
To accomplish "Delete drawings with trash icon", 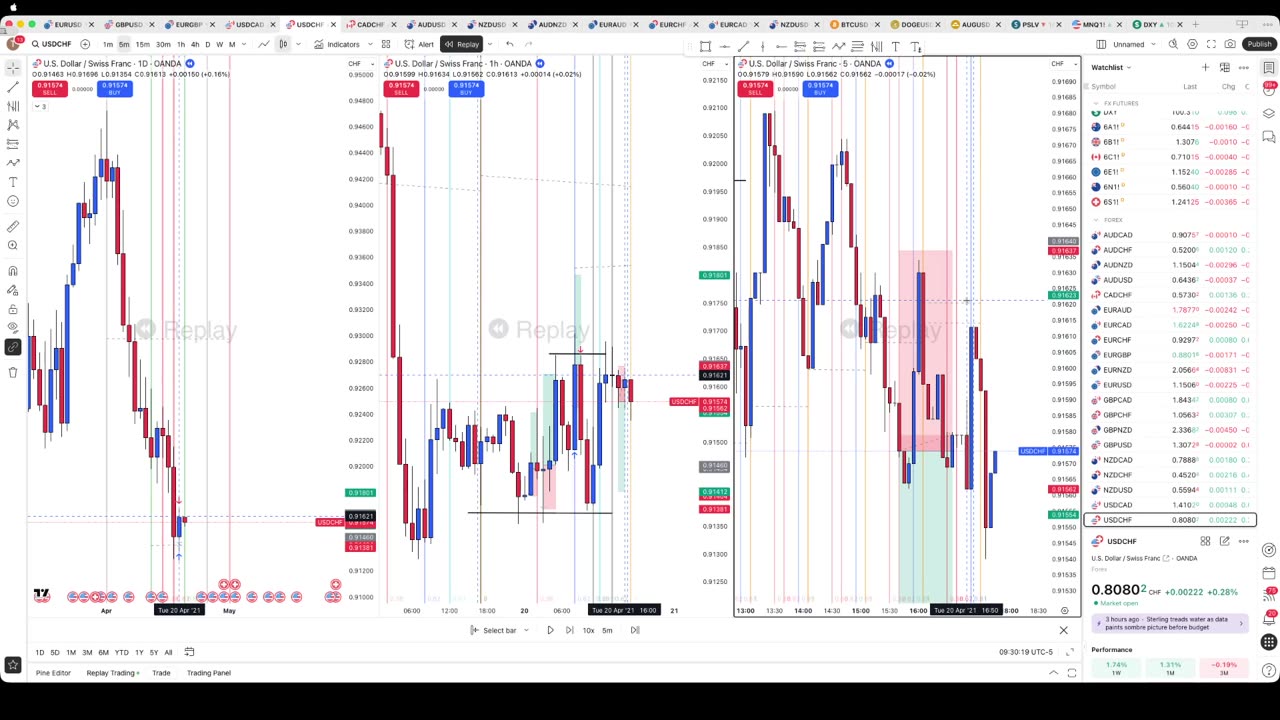I will pos(13,372).
